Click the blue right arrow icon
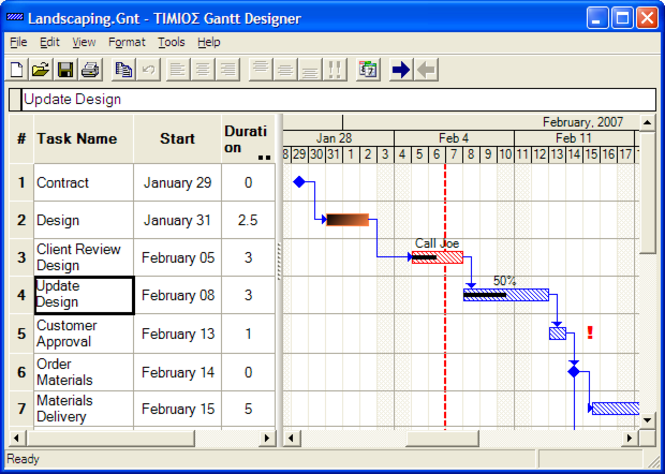Image resolution: width=665 pixels, height=474 pixels. (401, 69)
